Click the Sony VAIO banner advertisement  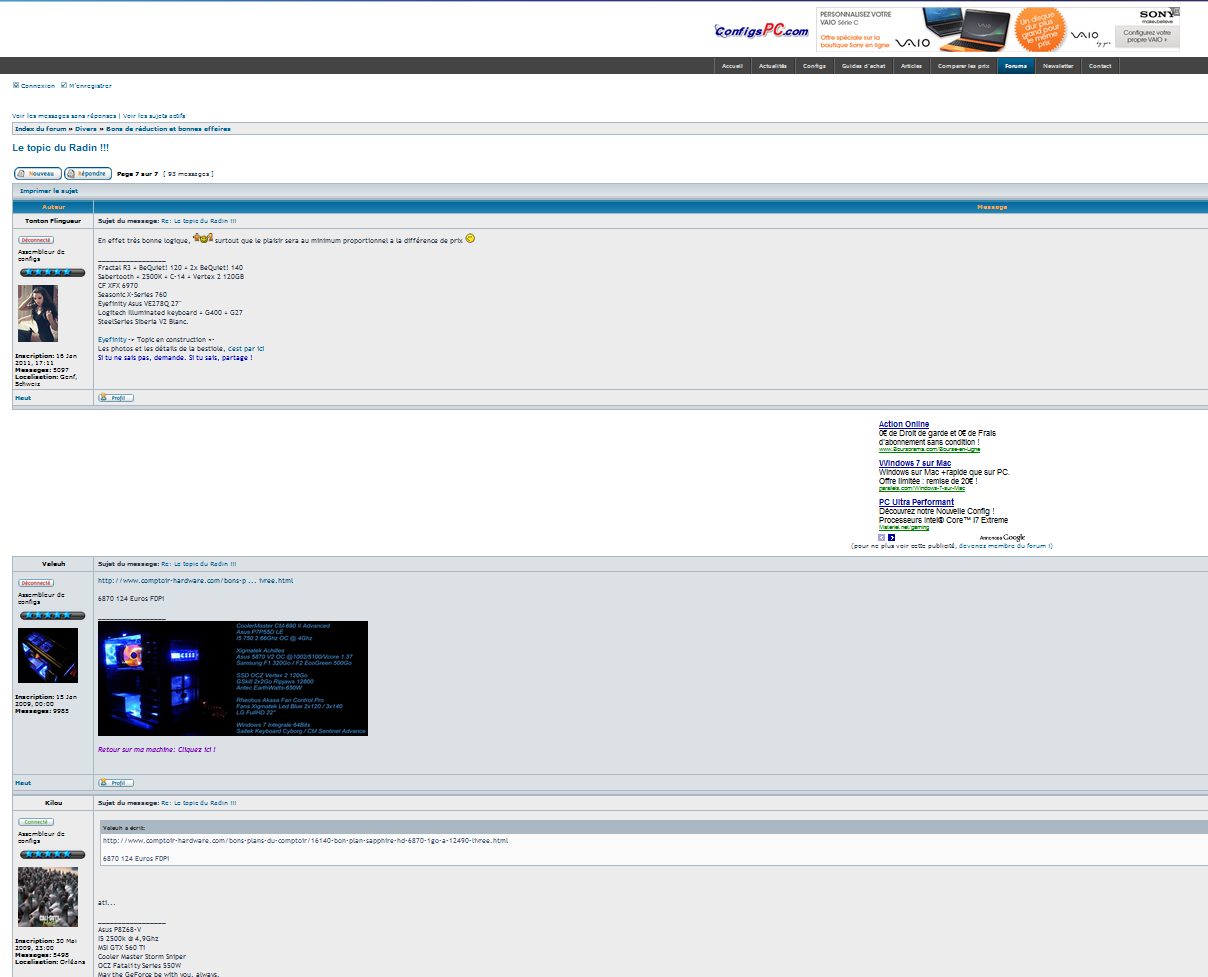pos(997,30)
